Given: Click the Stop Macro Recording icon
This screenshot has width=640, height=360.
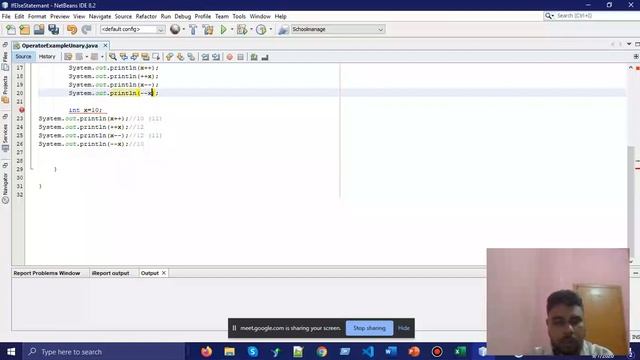Looking at the screenshot, I should pos(240,57).
